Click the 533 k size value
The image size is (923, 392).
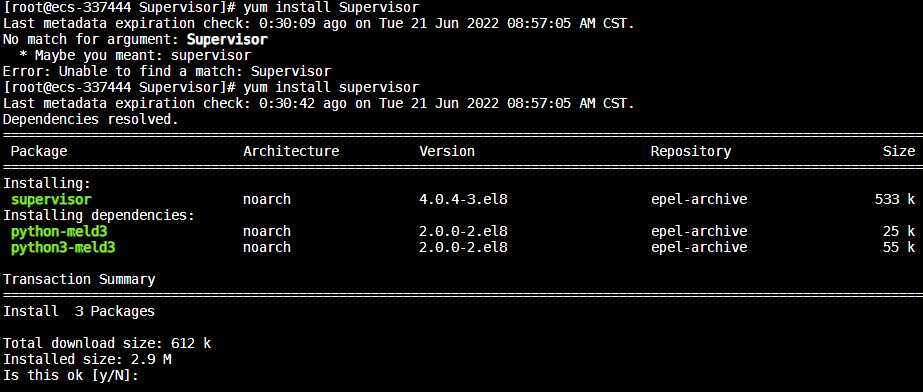[895, 200]
